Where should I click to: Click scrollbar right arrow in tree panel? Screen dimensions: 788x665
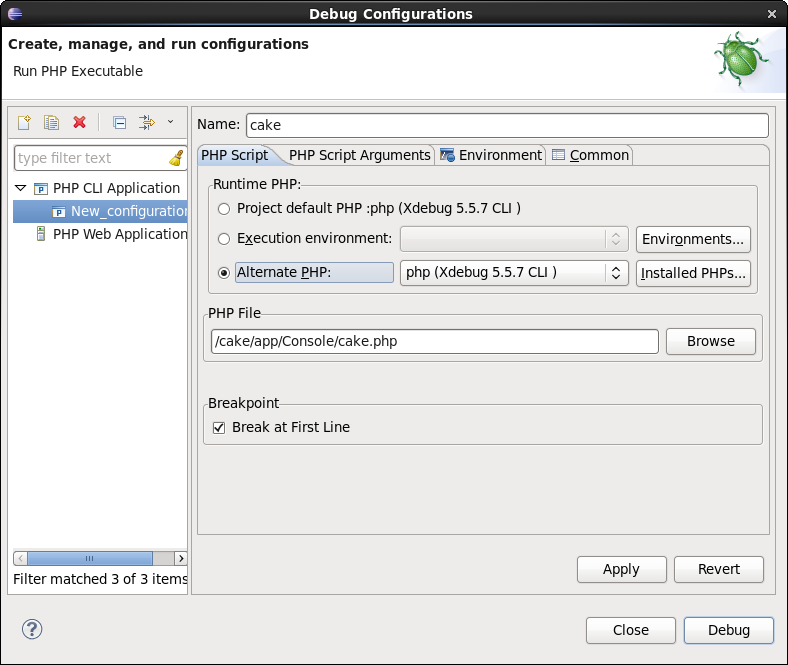(x=181, y=558)
